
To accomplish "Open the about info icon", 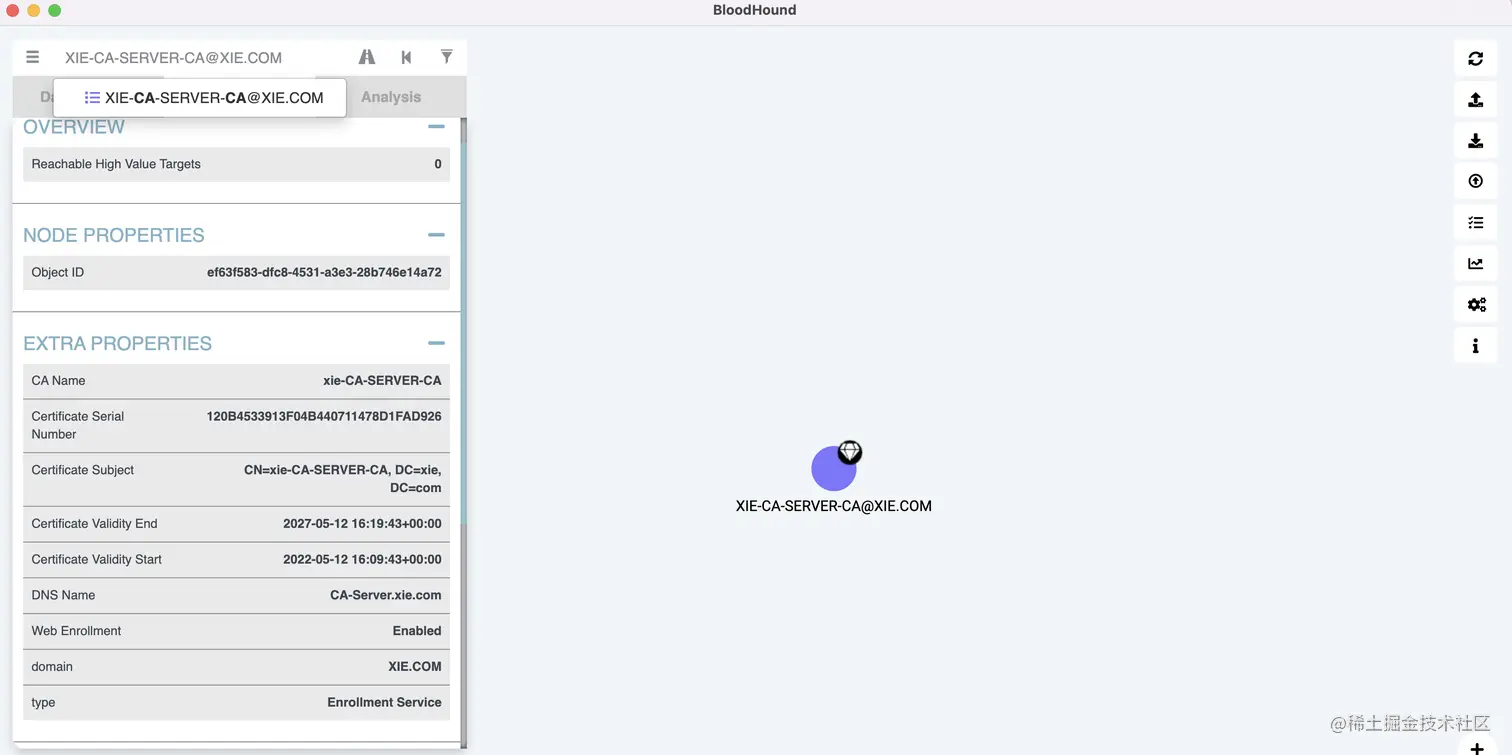I will tap(1475, 345).
